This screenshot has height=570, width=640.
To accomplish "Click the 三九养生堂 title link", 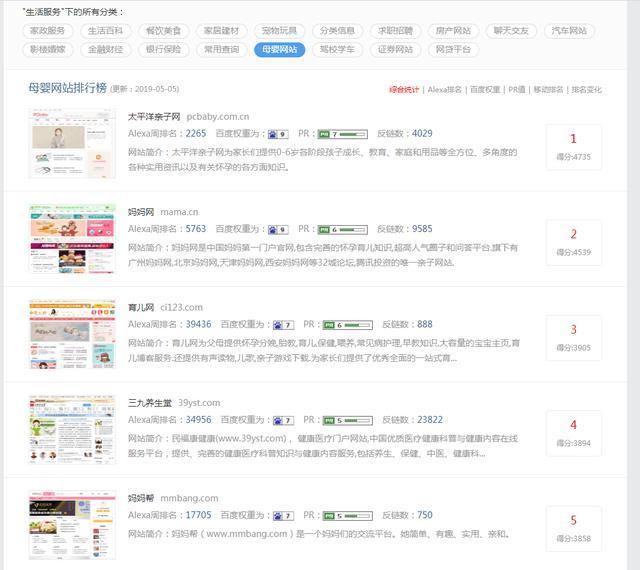I will pos(150,403).
